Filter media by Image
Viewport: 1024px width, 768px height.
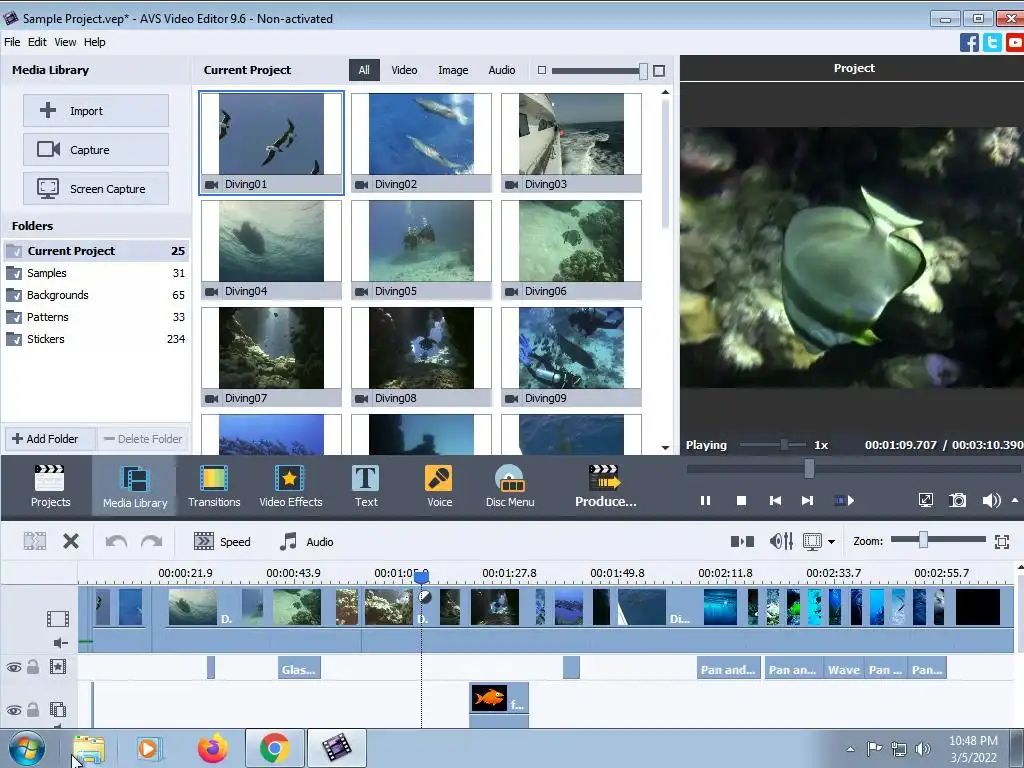click(x=453, y=70)
